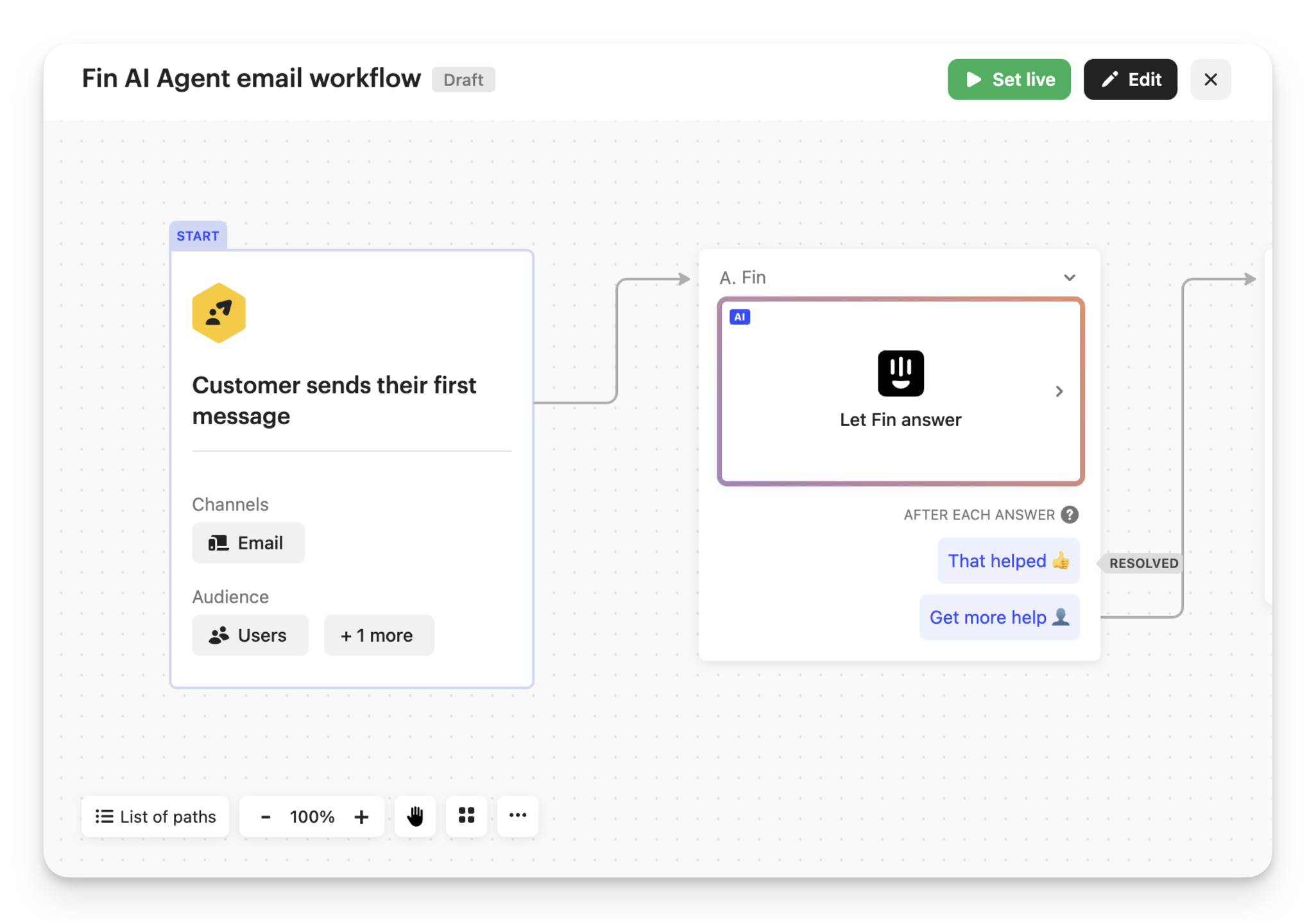
Task: Open the 'Let Fin answer' block
Action: click(900, 391)
